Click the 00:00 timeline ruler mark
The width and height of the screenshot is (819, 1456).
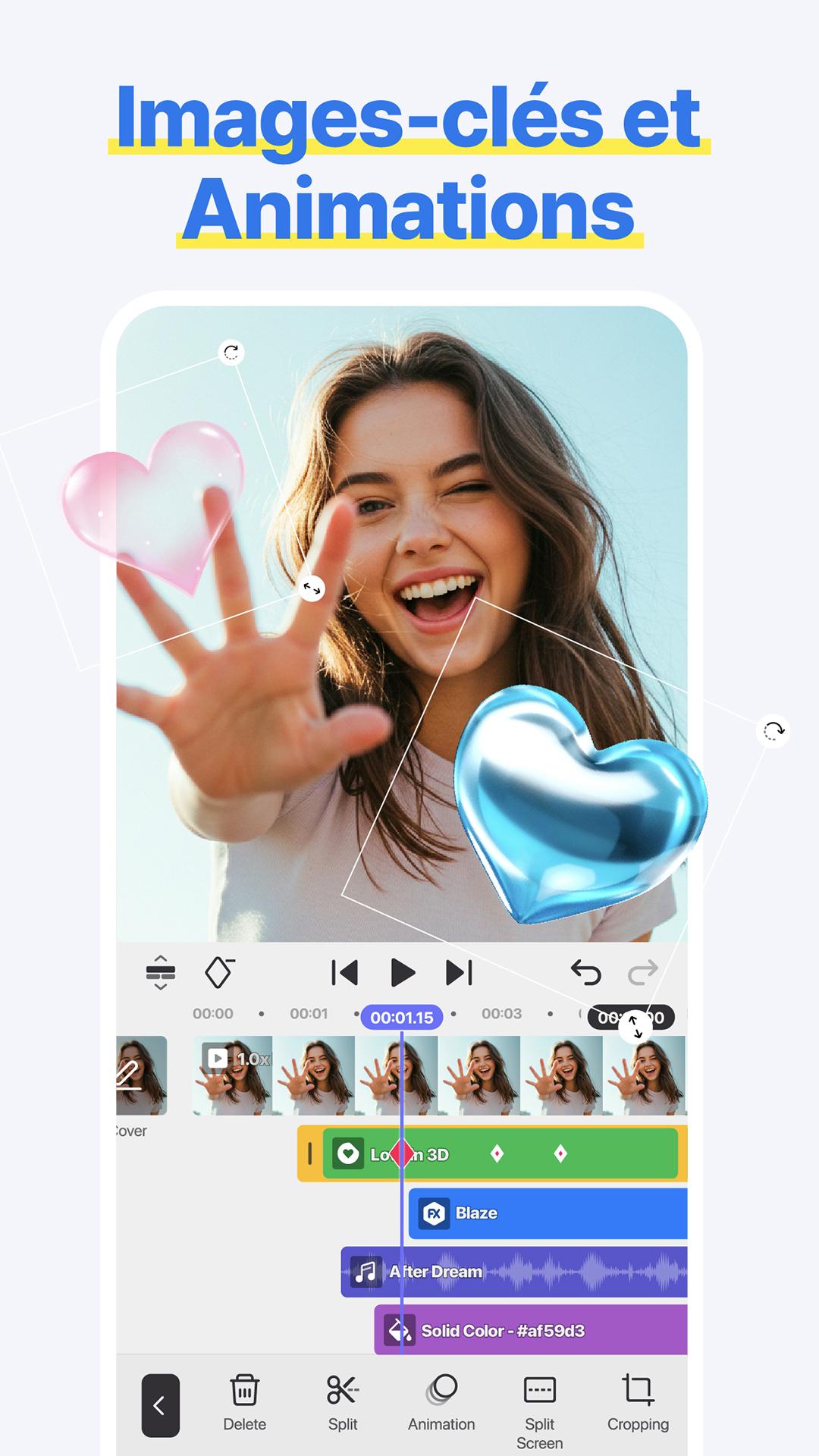pos(213,1014)
